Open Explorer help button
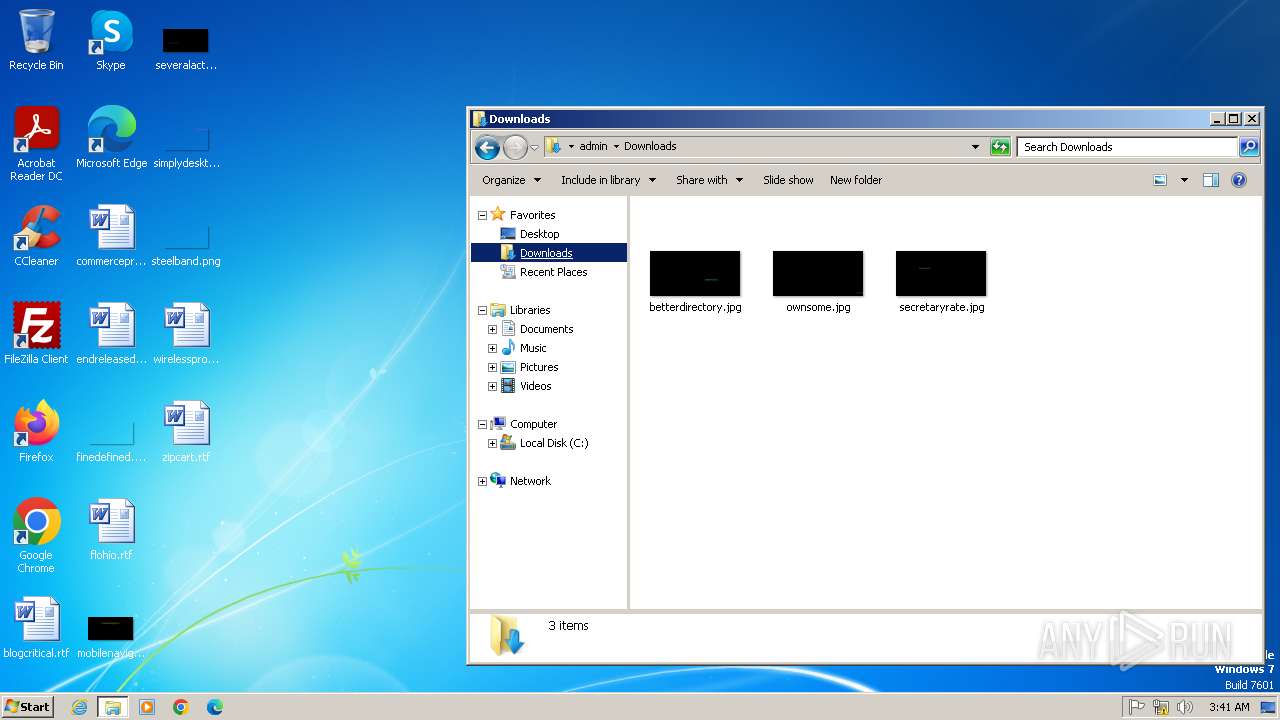Viewport: 1280px width, 720px height. [1239, 180]
